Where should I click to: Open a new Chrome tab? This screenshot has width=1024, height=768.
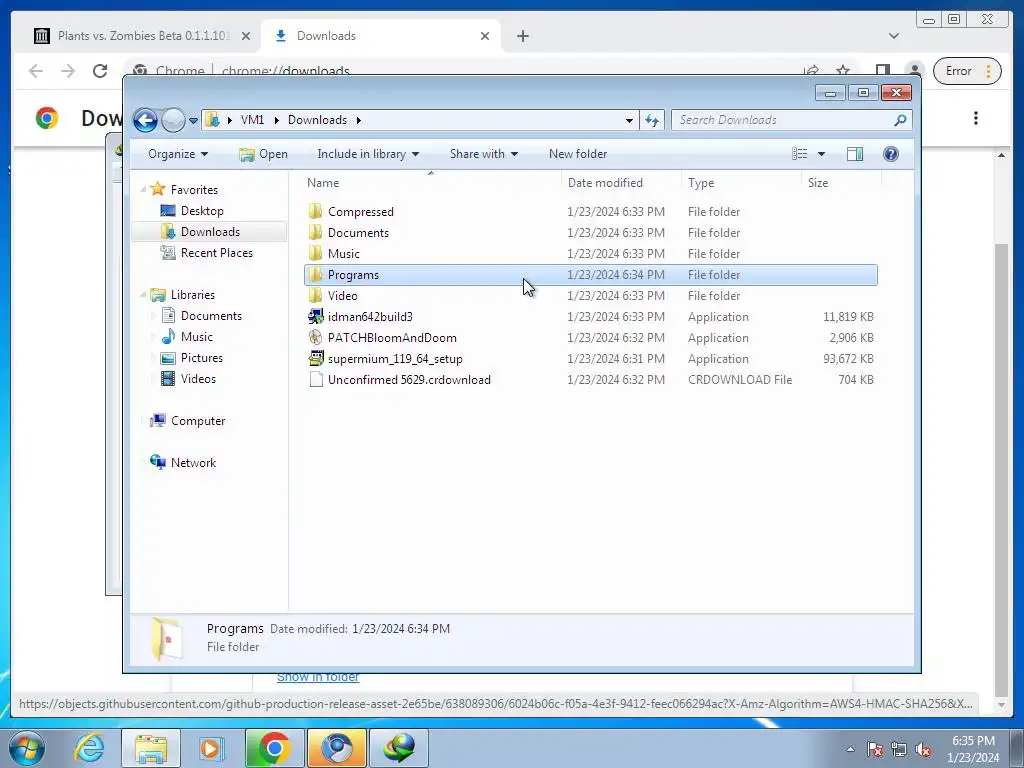[522, 36]
